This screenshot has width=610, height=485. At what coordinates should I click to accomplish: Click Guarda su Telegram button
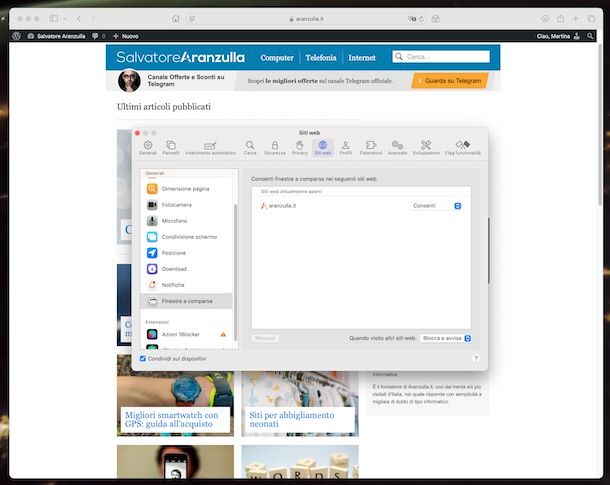click(x=450, y=81)
